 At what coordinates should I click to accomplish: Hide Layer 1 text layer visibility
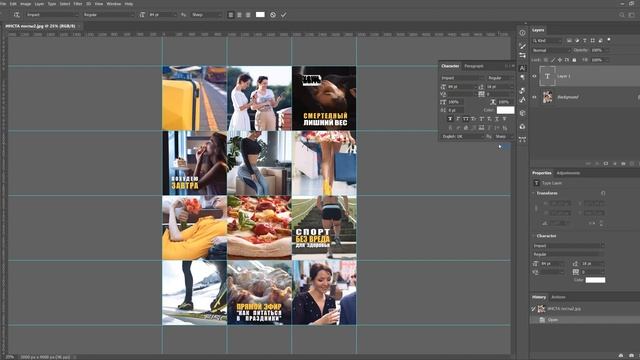pos(534,76)
